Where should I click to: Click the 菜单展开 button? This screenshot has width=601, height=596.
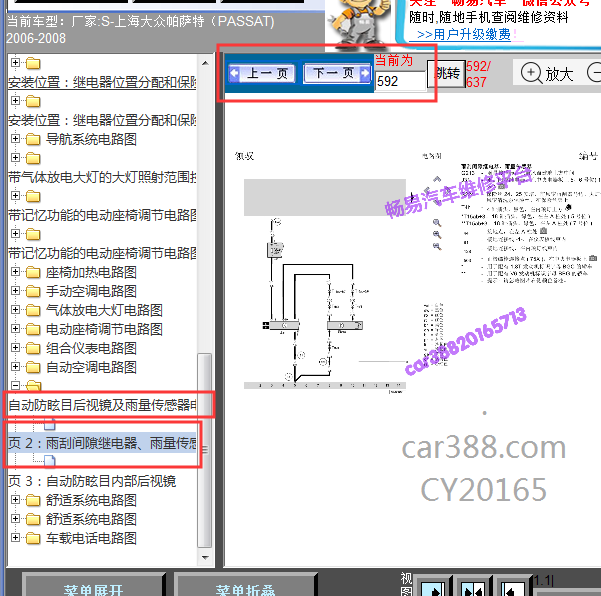point(94,586)
